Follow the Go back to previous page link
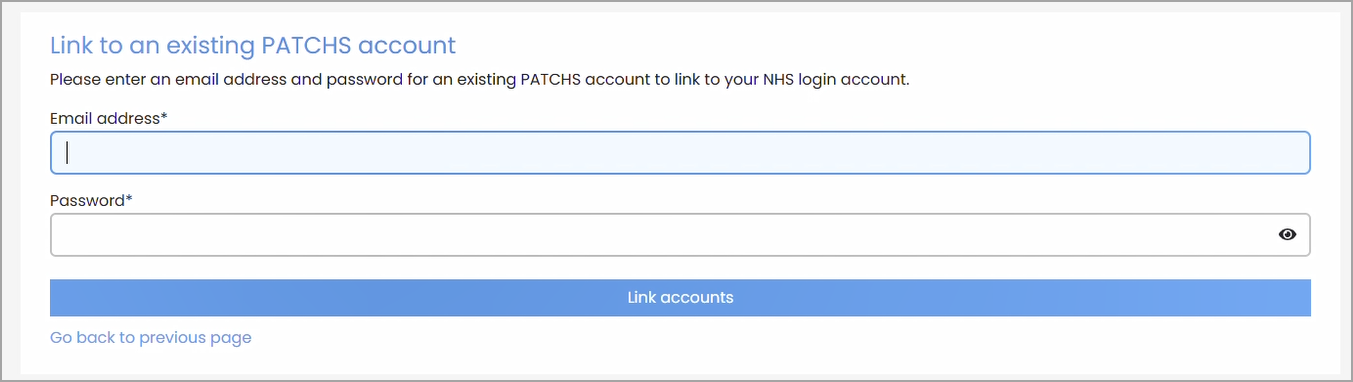This screenshot has width=1353, height=382. pyautogui.click(x=151, y=338)
